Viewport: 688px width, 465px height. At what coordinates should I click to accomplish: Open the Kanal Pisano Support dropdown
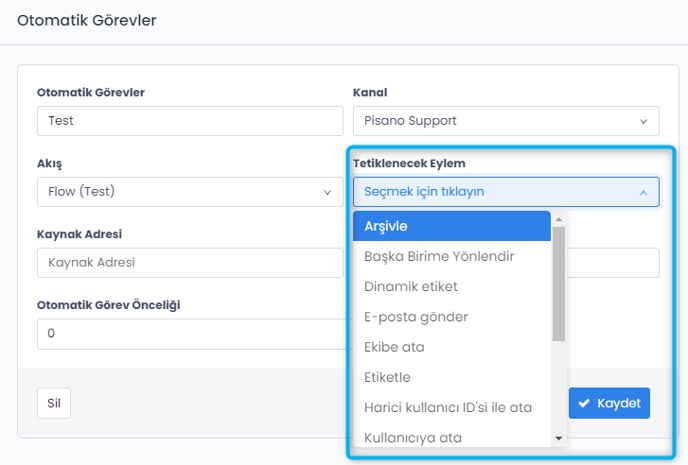pos(505,121)
